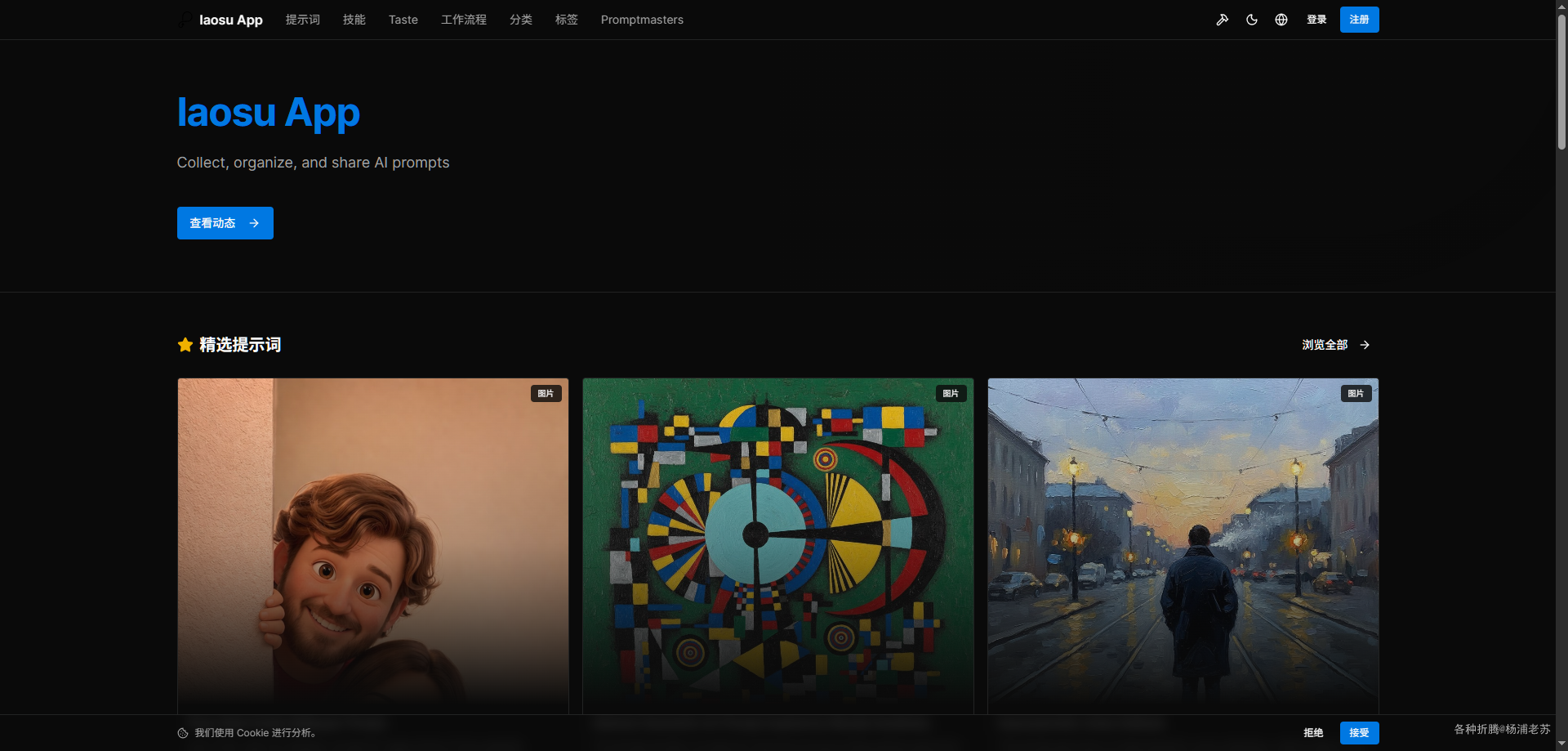Open the globe language selector
Viewport: 1568px width, 751px height.
click(1281, 20)
